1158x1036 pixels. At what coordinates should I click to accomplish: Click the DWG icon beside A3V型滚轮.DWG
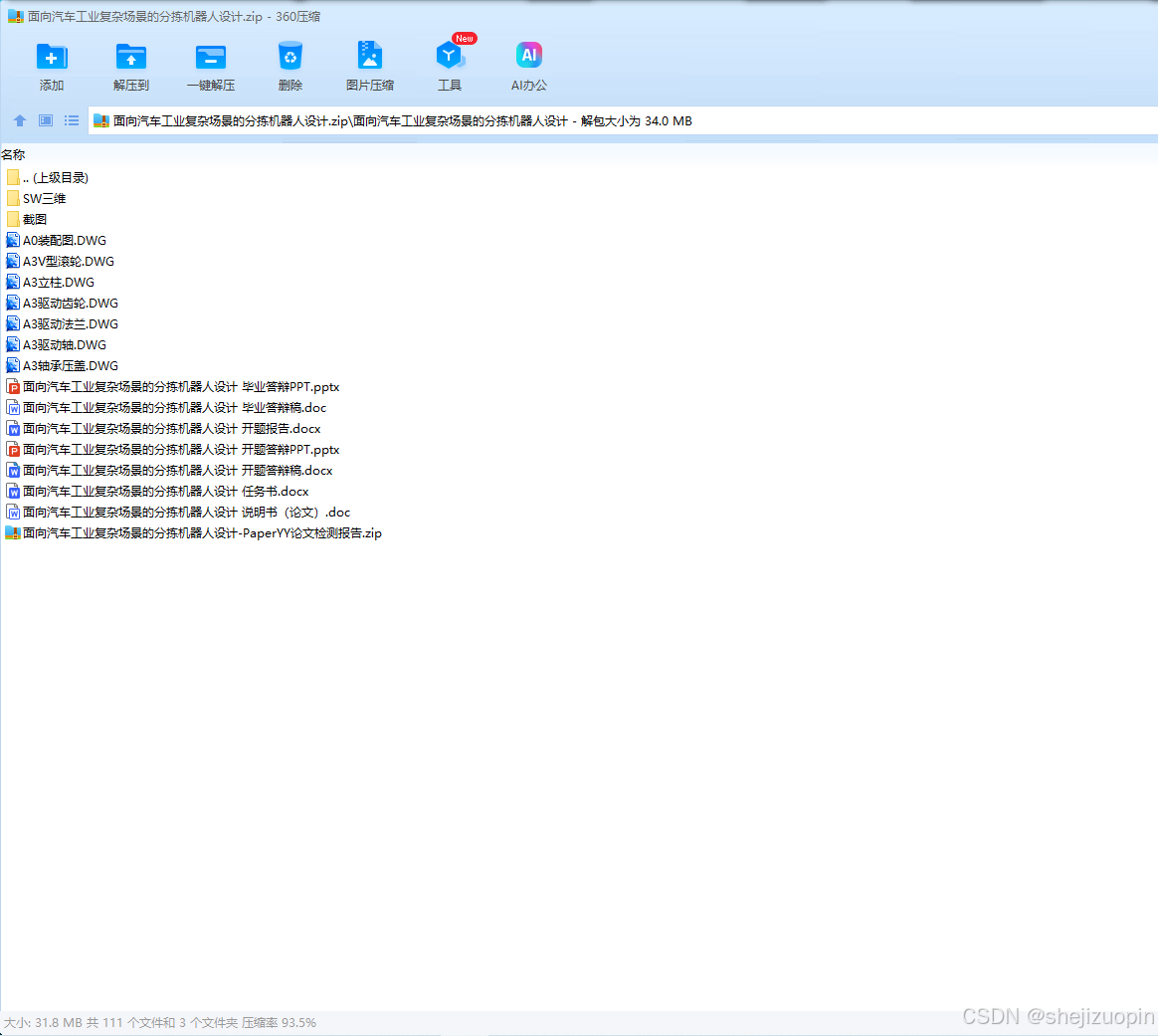tap(13, 261)
